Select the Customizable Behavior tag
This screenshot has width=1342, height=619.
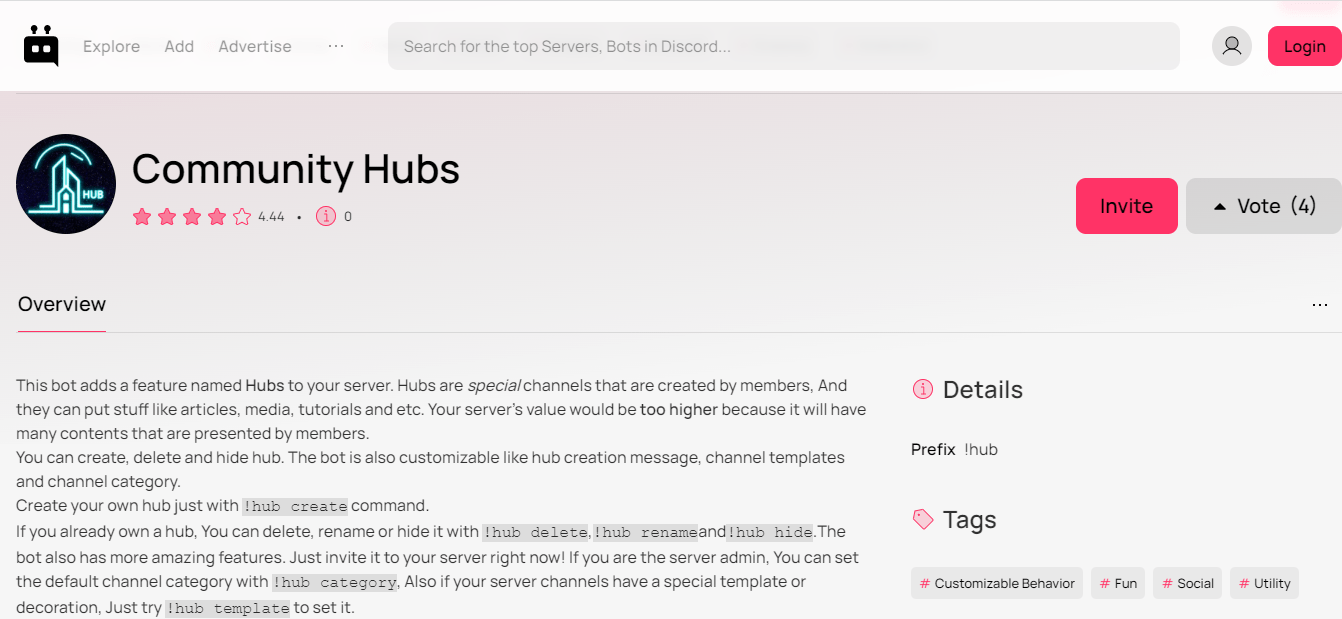(x=996, y=584)
